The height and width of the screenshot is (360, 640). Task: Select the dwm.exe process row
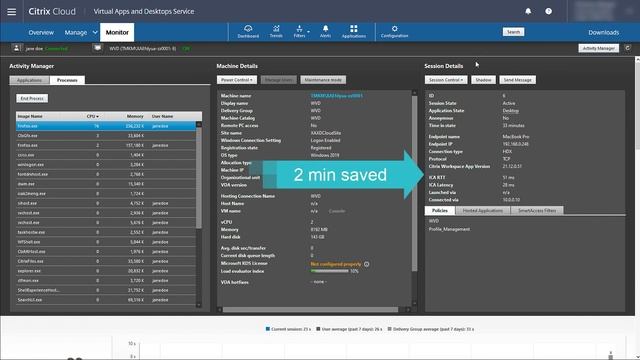point(106,184)
